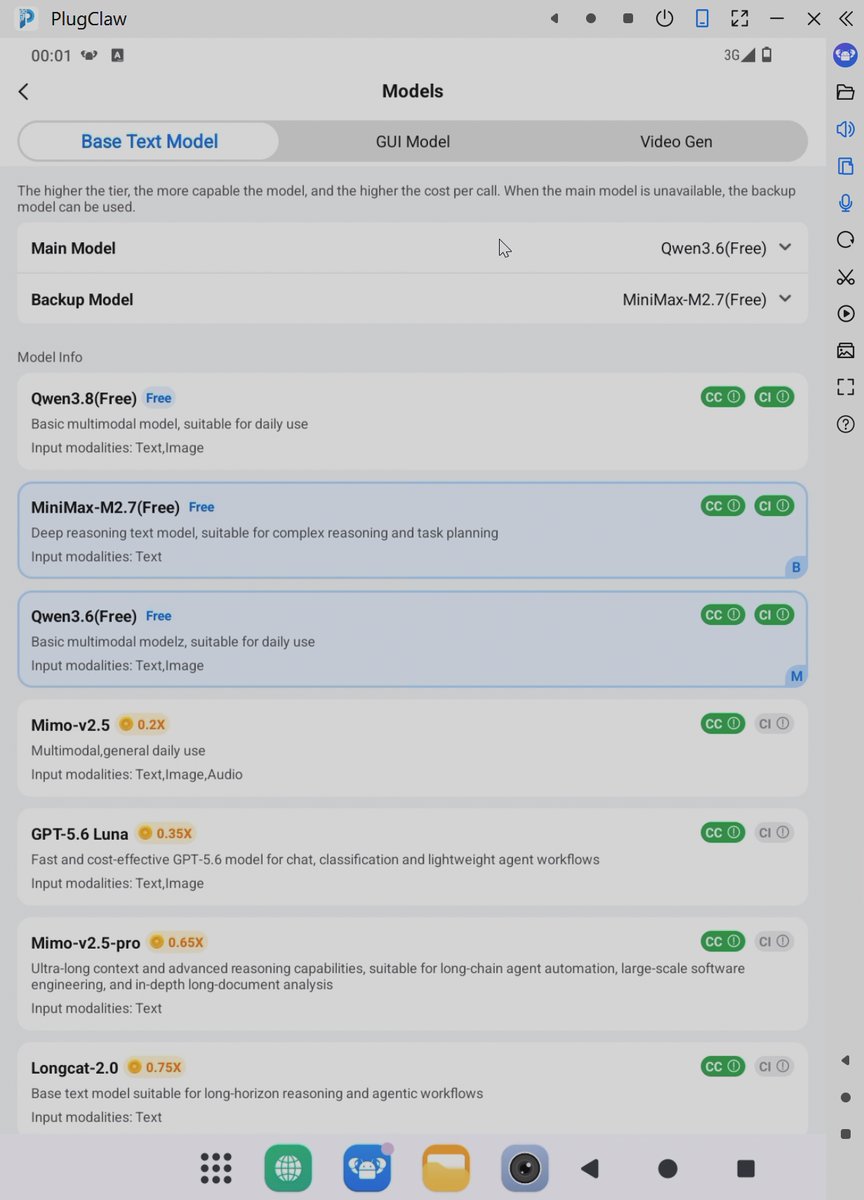Click greyed CI badge on GPT-5.6 Luna card

pos(774,832)
